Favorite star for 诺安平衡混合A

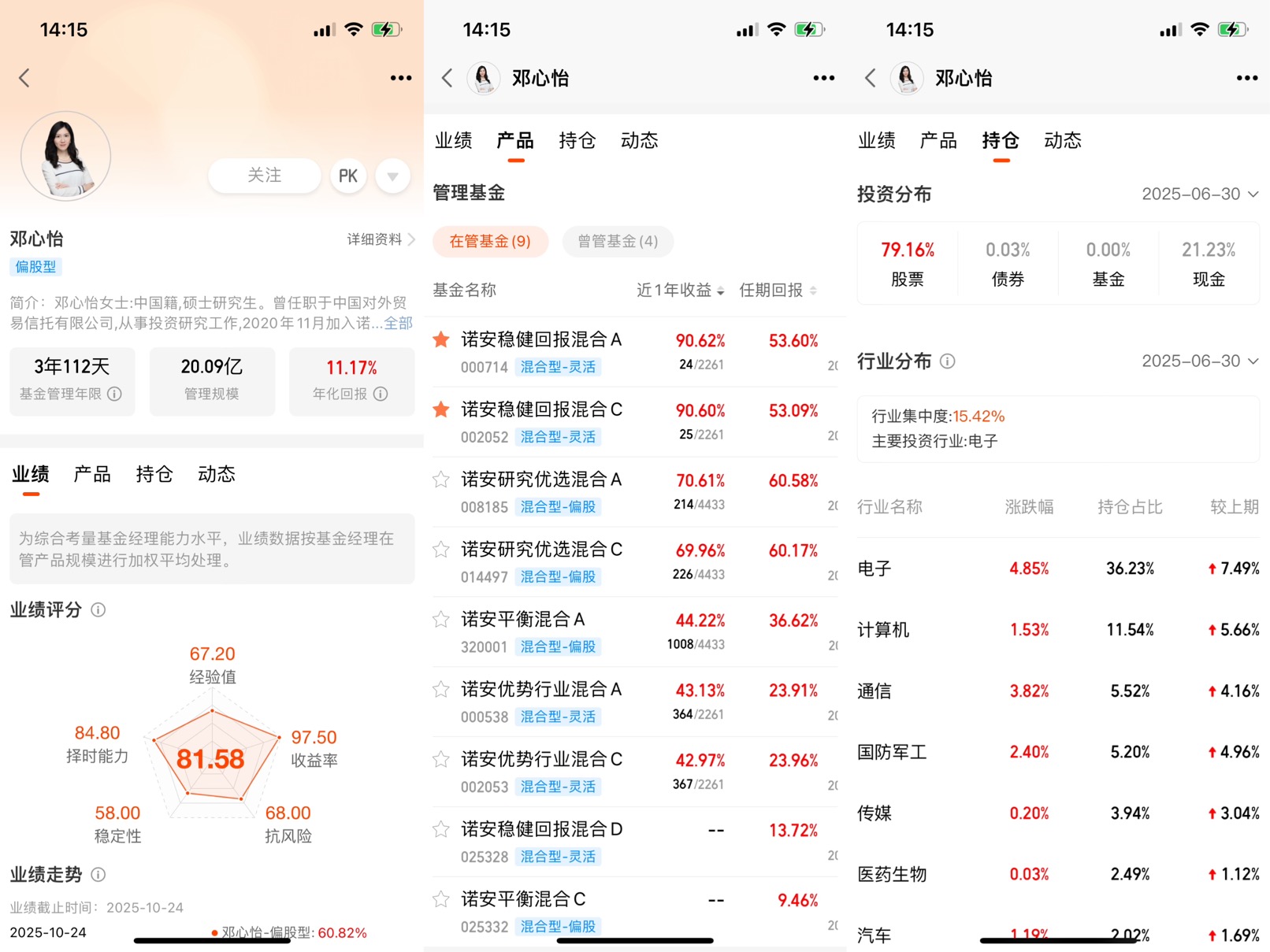[441, 619]
